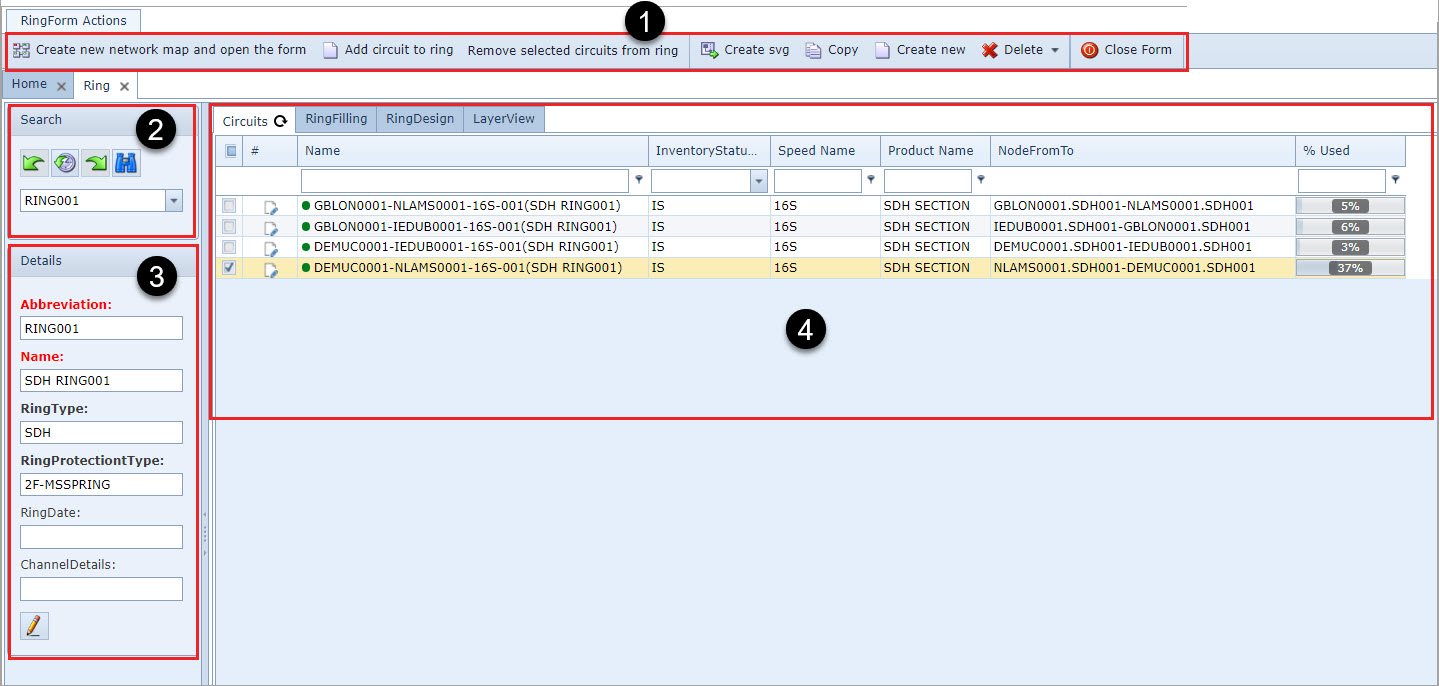This screenshot has width=1439, height=686.
Task: Click the RingType input field
Action: tap(102, 432)
